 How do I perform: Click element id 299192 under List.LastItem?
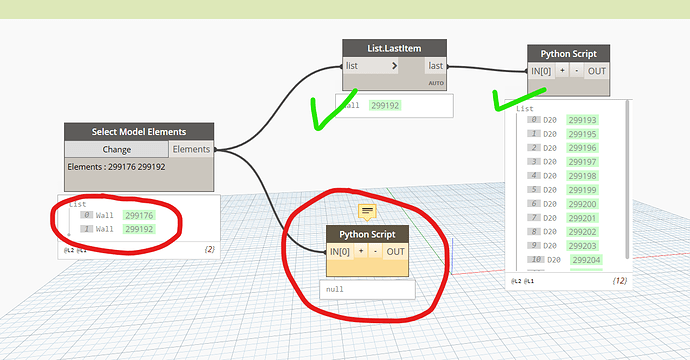(x=385, y=105)
